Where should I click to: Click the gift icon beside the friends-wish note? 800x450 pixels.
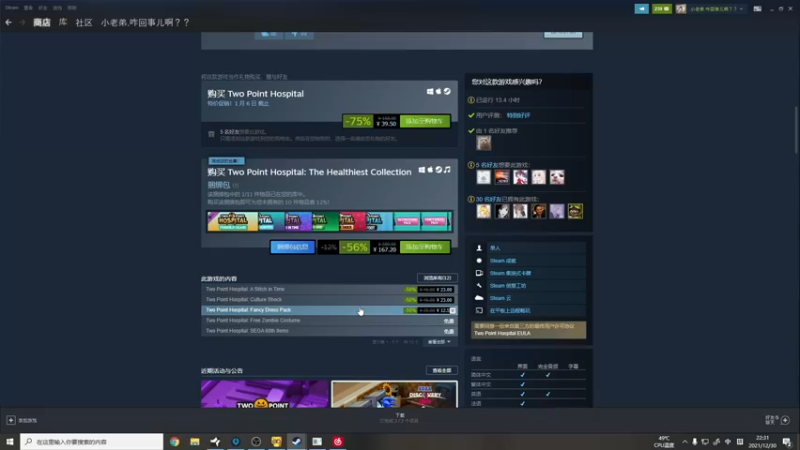[x=211, y=135]
